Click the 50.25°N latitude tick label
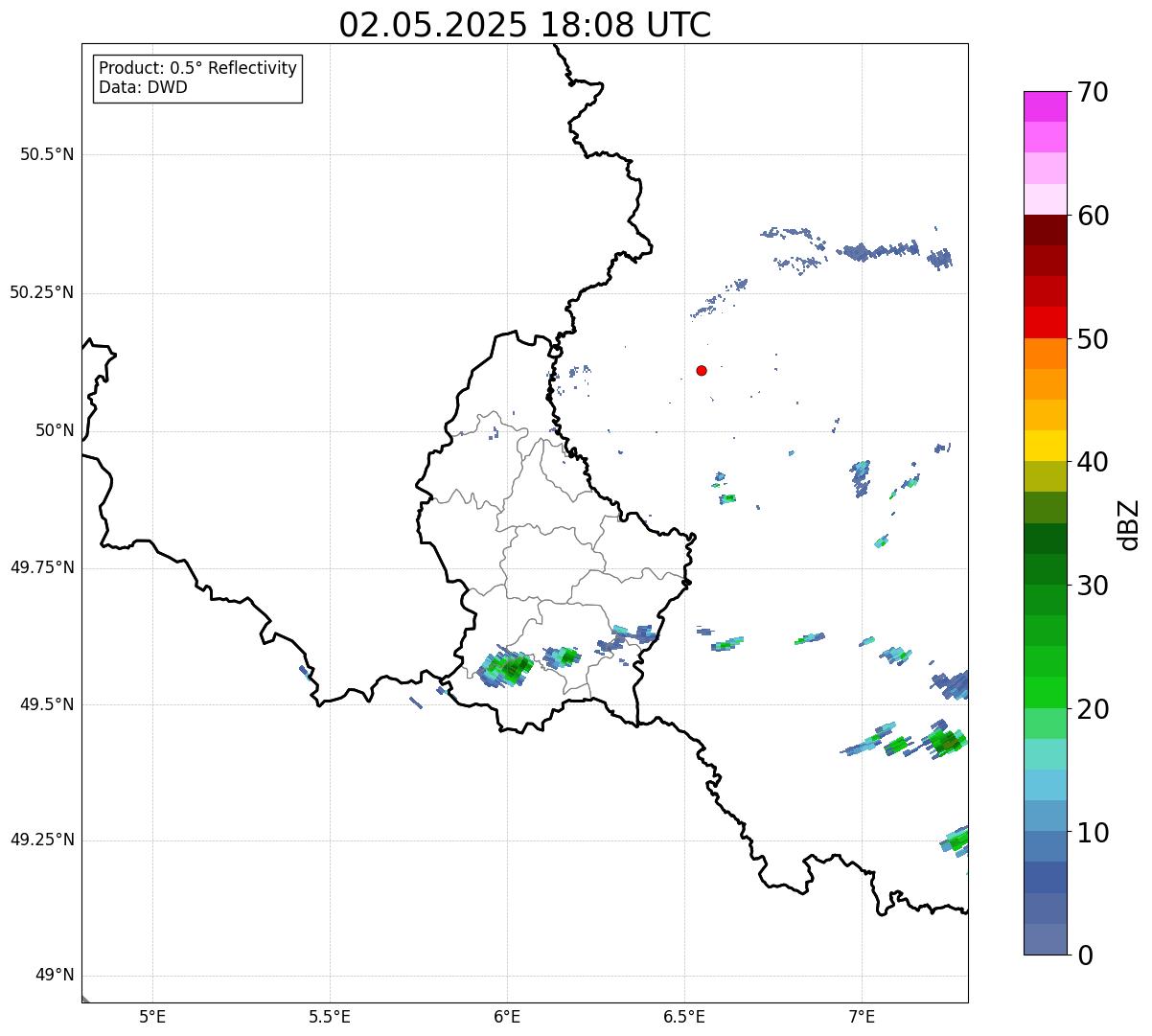The width and height of the screenshot is (1152, 1036). [x=42, y=292]
